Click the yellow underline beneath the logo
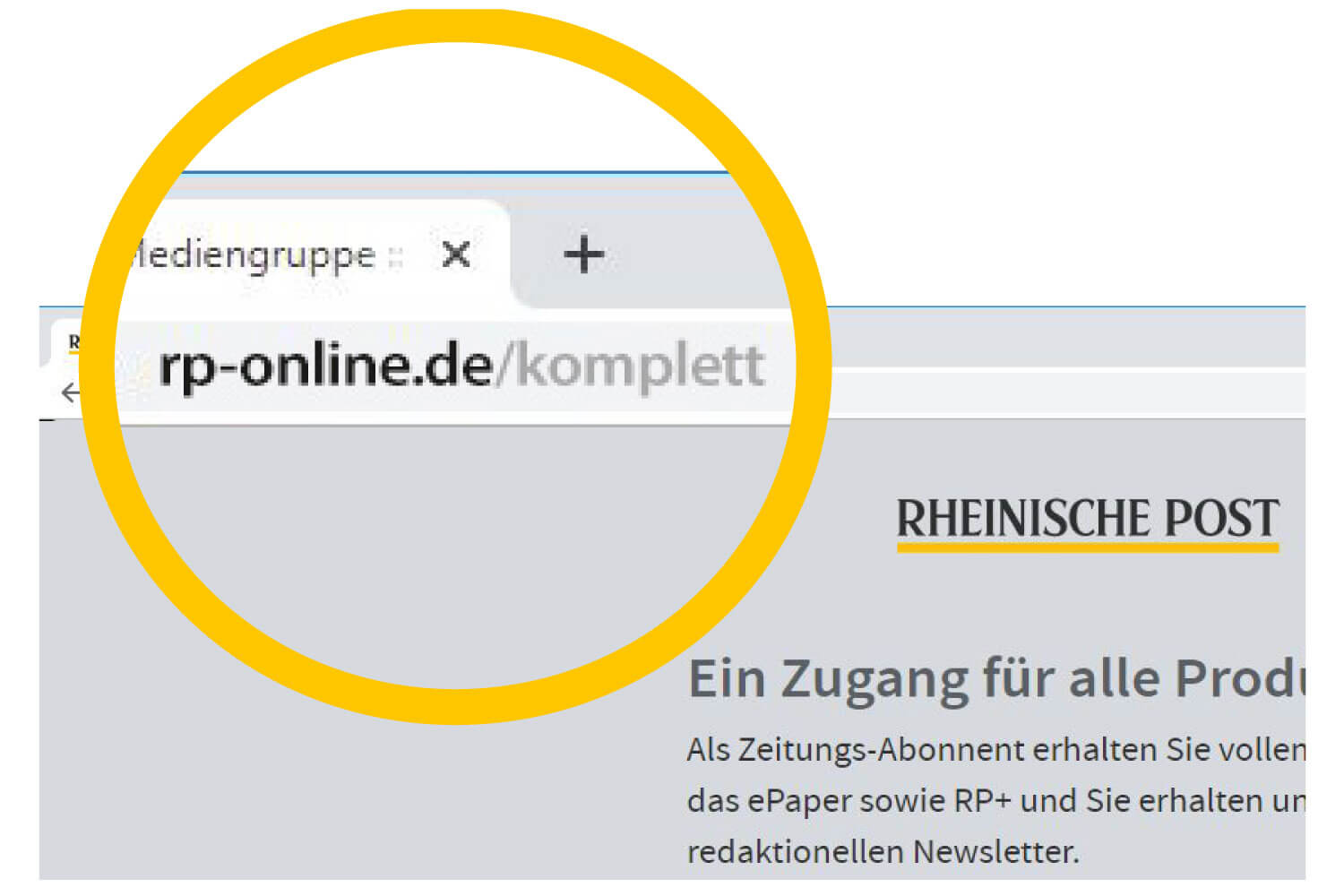This screenshot has height=896, width=1344. (x=1087, y=546)
